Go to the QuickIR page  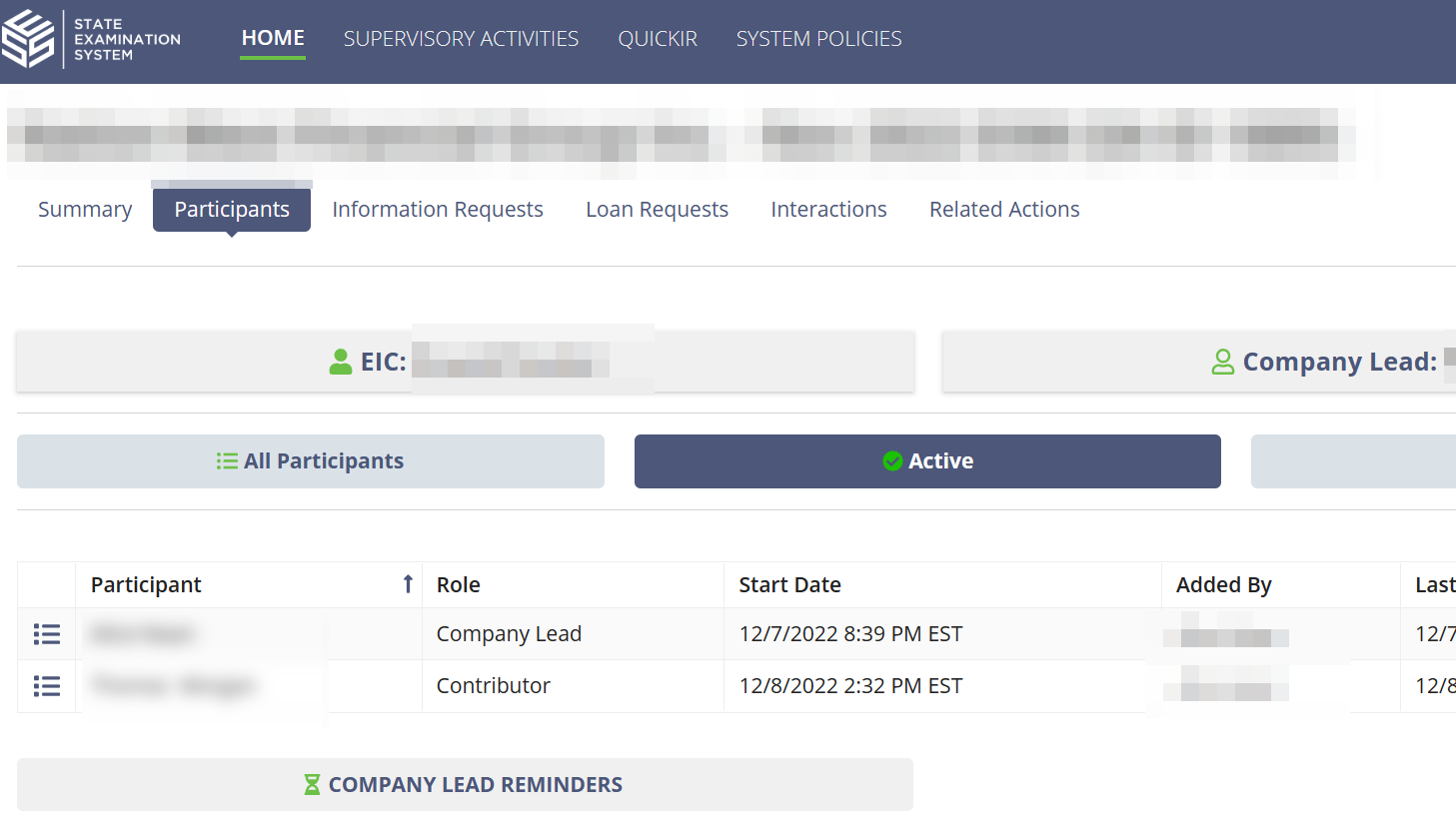click(658, 39)
